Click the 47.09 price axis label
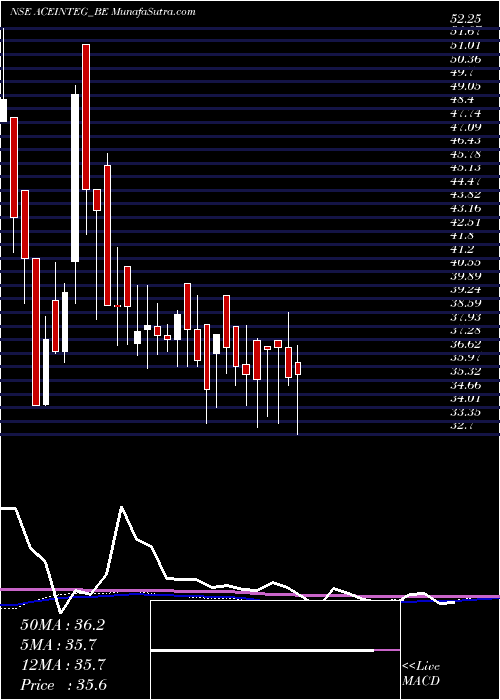Screen dimensions: 500x700 pyautogui.click(x=466, y=127)
